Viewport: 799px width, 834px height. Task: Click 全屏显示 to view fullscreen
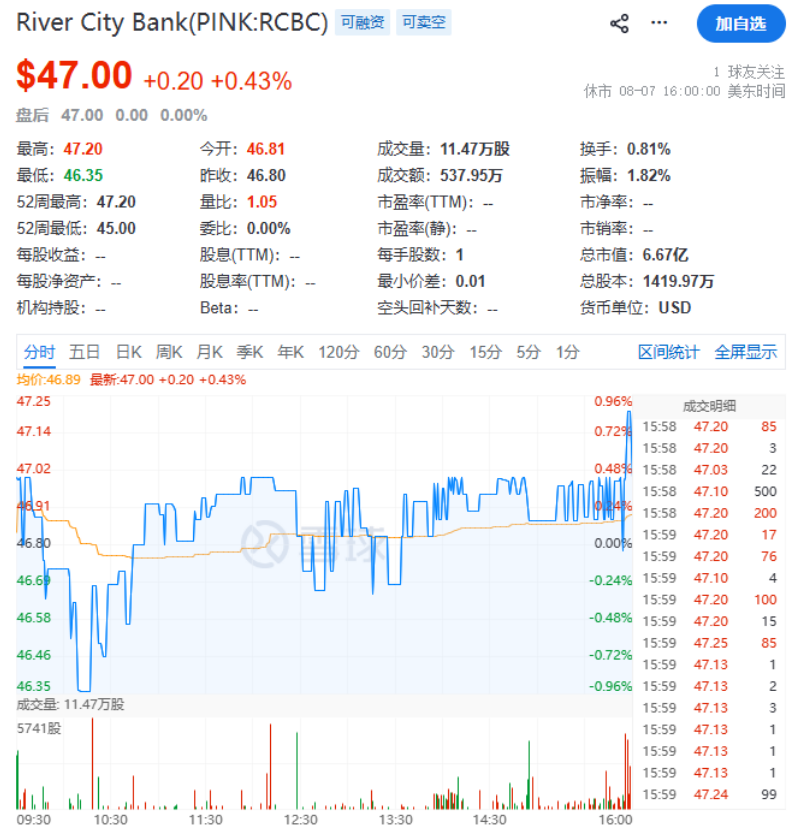click(x=745, y=352)
